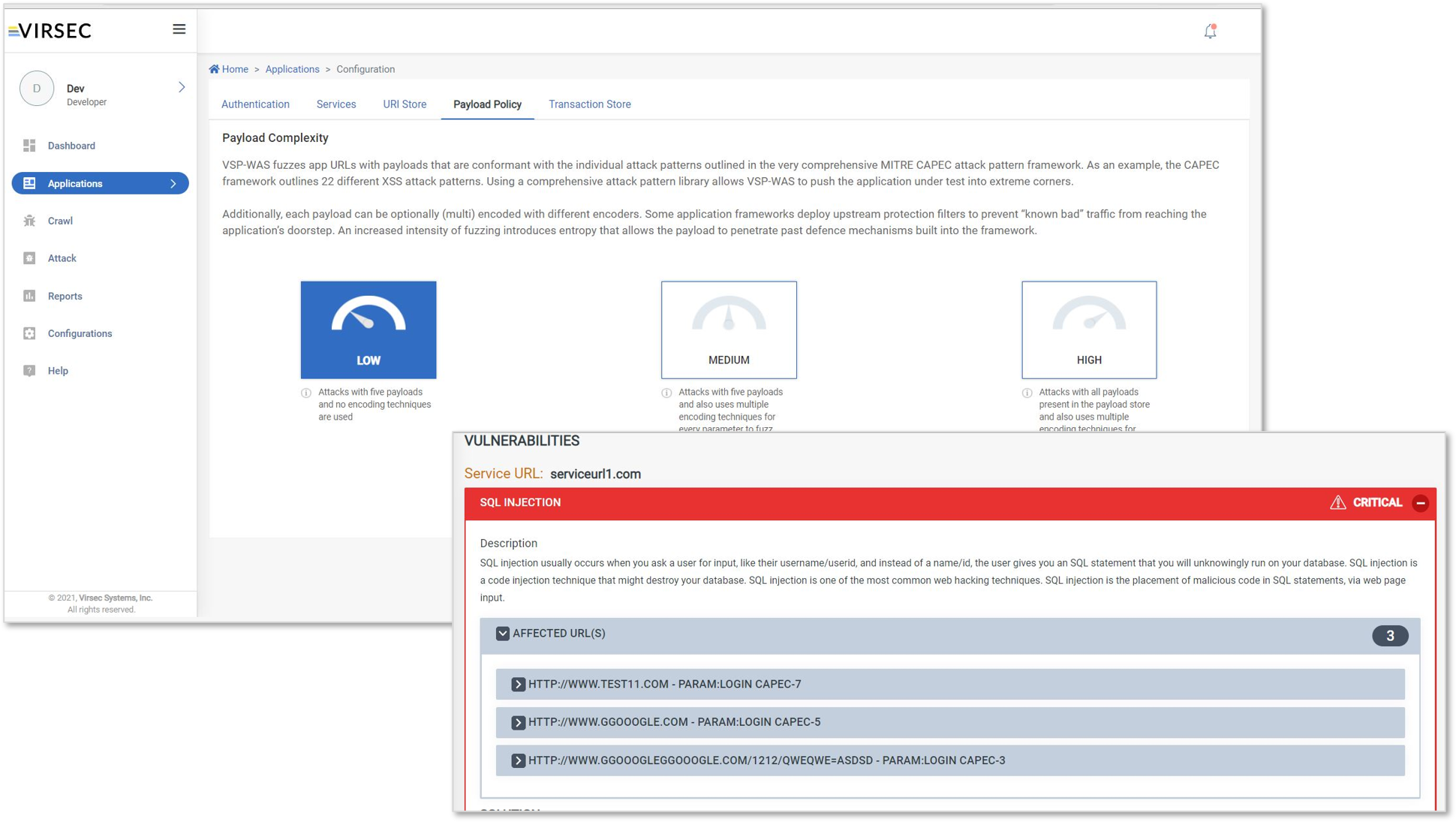Open the notifications bell
Image resolution: width=1456 pixels, height=822 pixels.
click(x=1210, y=32)
